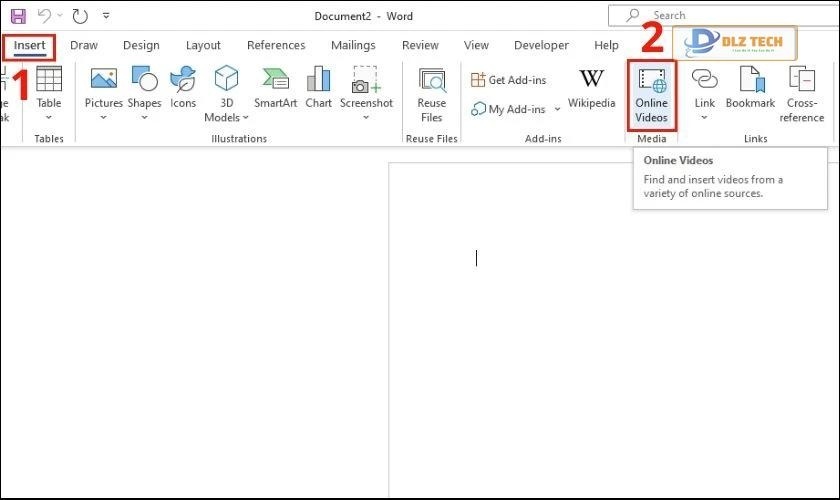Insert a Bookmark

750,90
